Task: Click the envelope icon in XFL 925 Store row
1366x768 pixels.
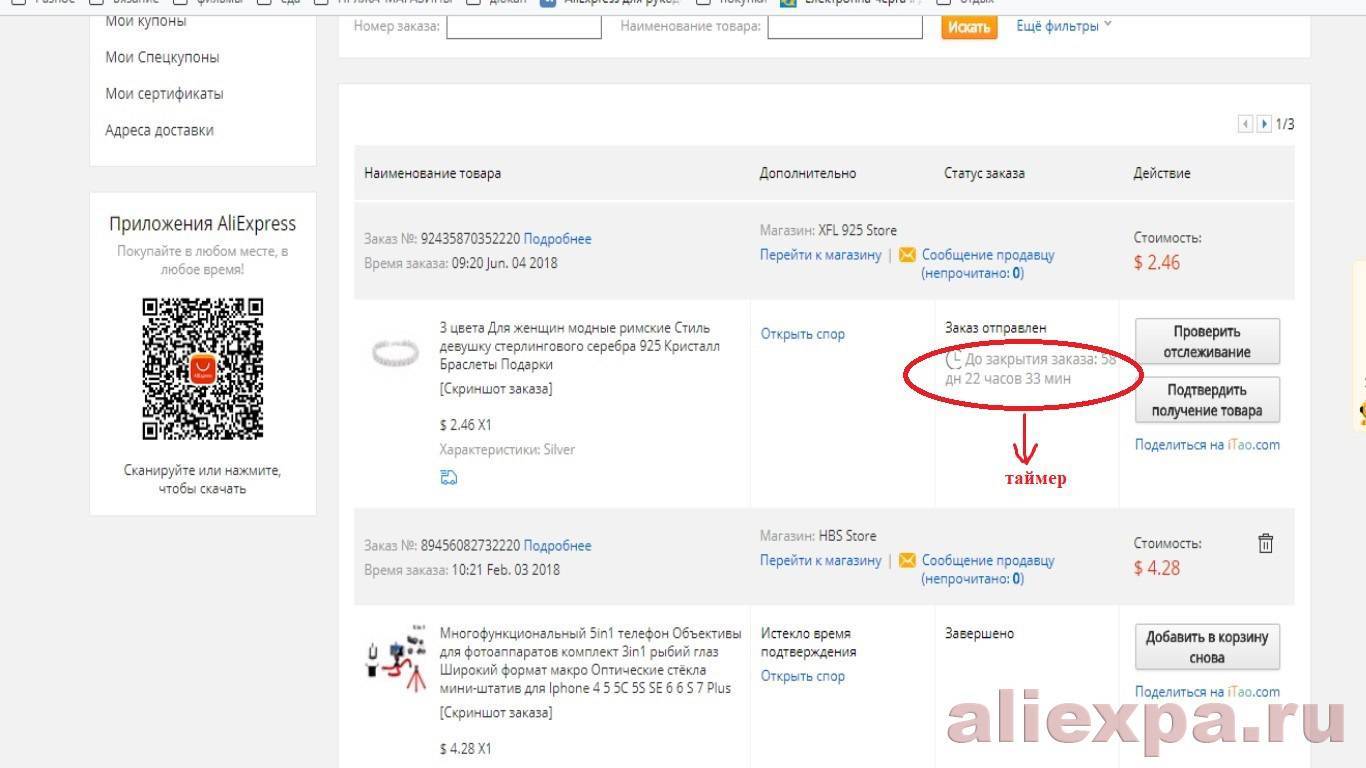Action: (x=907, y=255)
